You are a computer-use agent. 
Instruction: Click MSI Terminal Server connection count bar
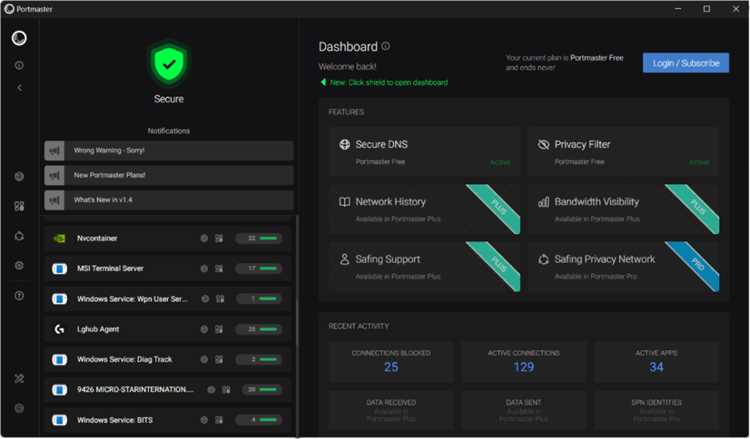tap(259, 268)
